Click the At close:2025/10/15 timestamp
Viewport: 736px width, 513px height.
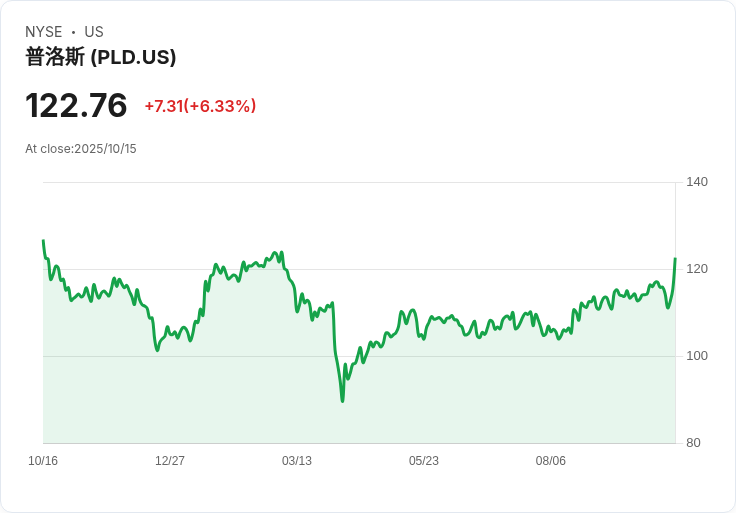81,149
